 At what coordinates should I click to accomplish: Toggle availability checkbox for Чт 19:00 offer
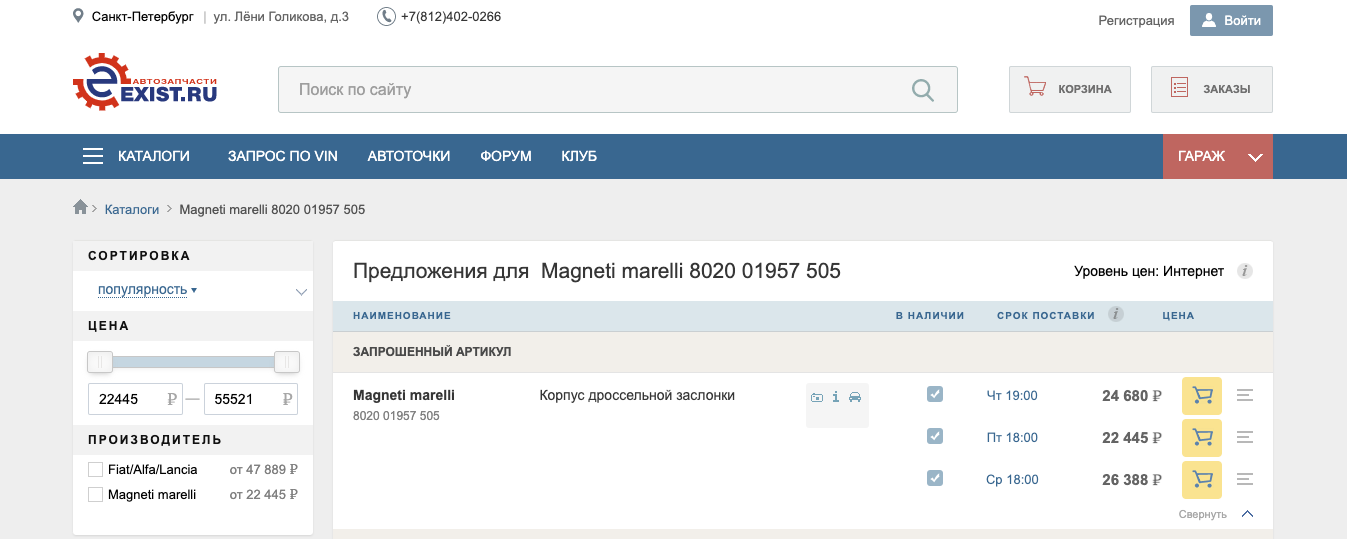point(935,394)
